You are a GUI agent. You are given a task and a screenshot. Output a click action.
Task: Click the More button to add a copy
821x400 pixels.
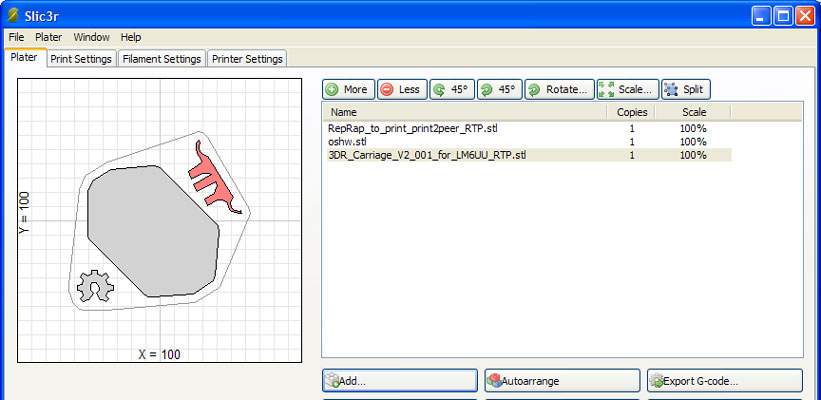pos(348,89)
